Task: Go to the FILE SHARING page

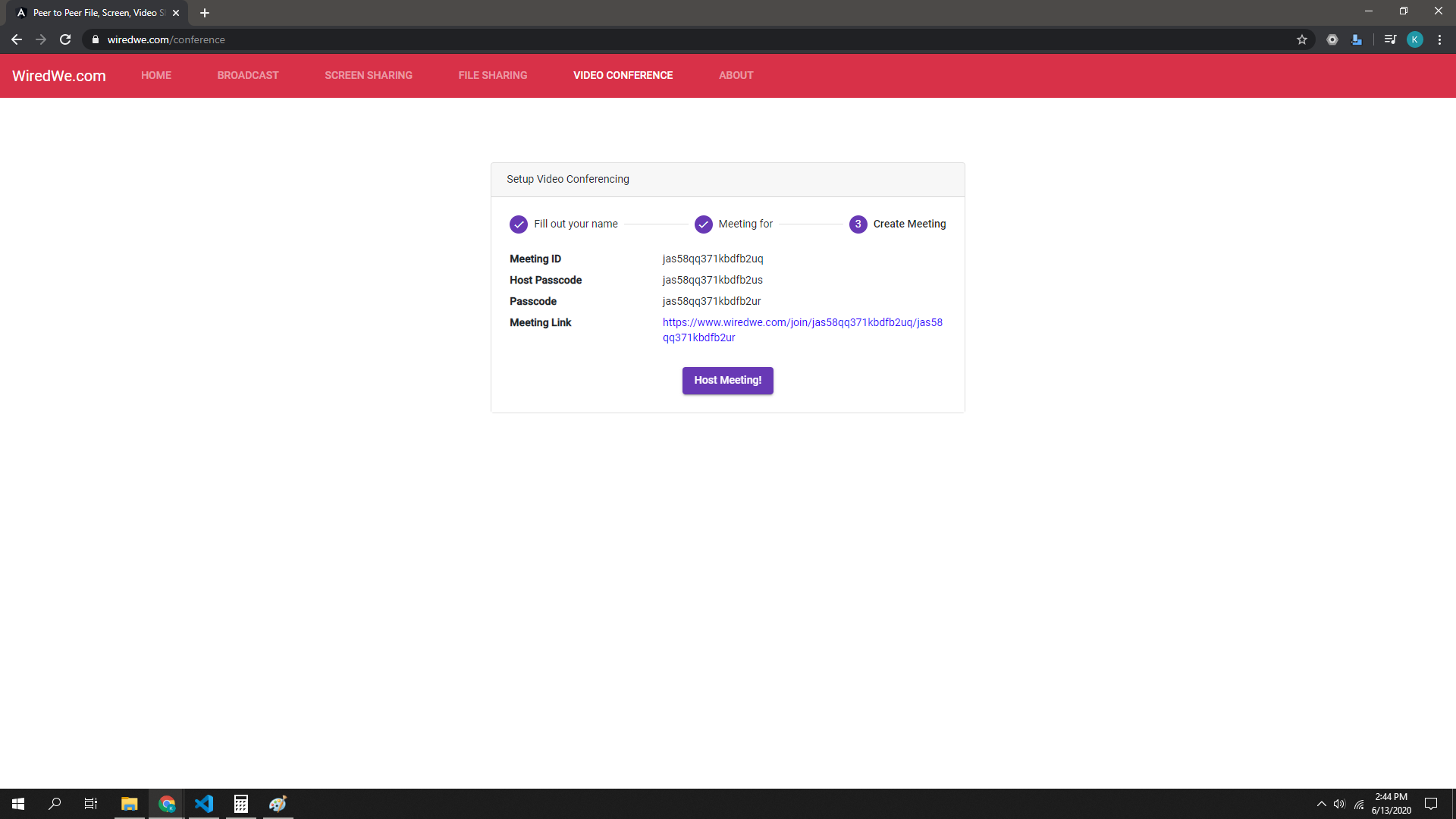Action: pyautogui.click(x=493, y=75)
